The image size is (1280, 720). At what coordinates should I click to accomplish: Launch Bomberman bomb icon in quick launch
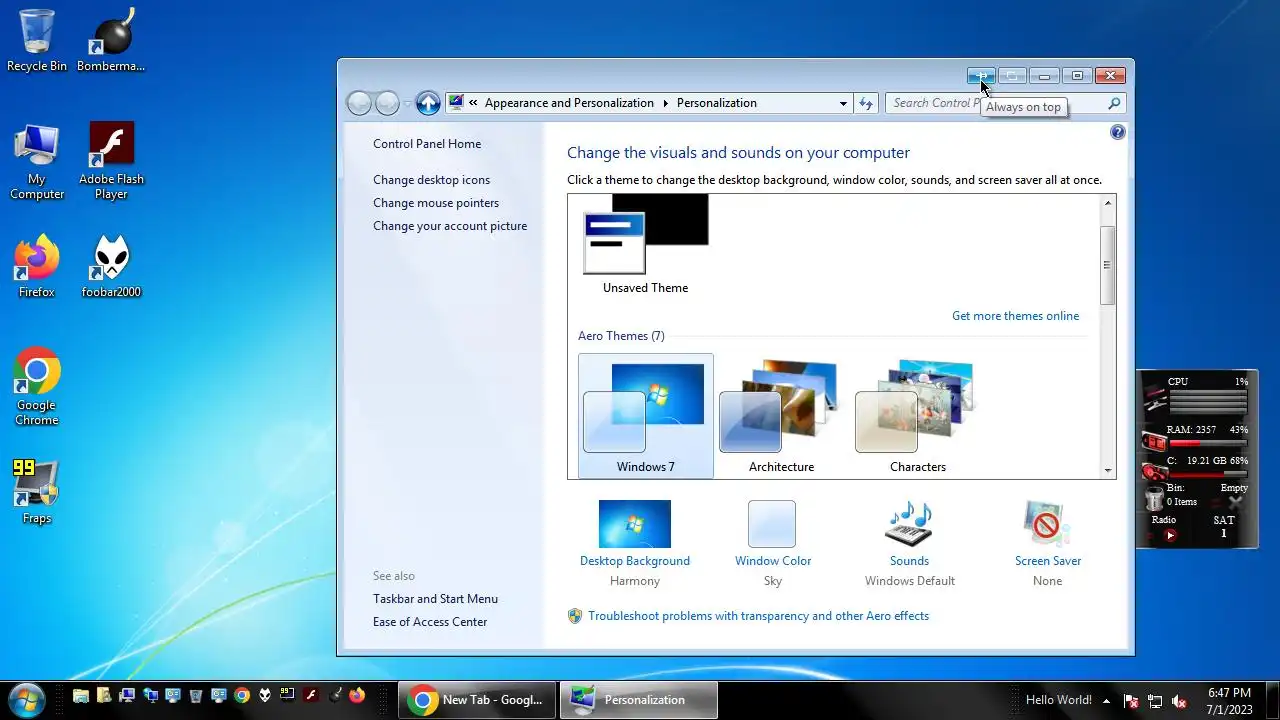coord(334,695)
